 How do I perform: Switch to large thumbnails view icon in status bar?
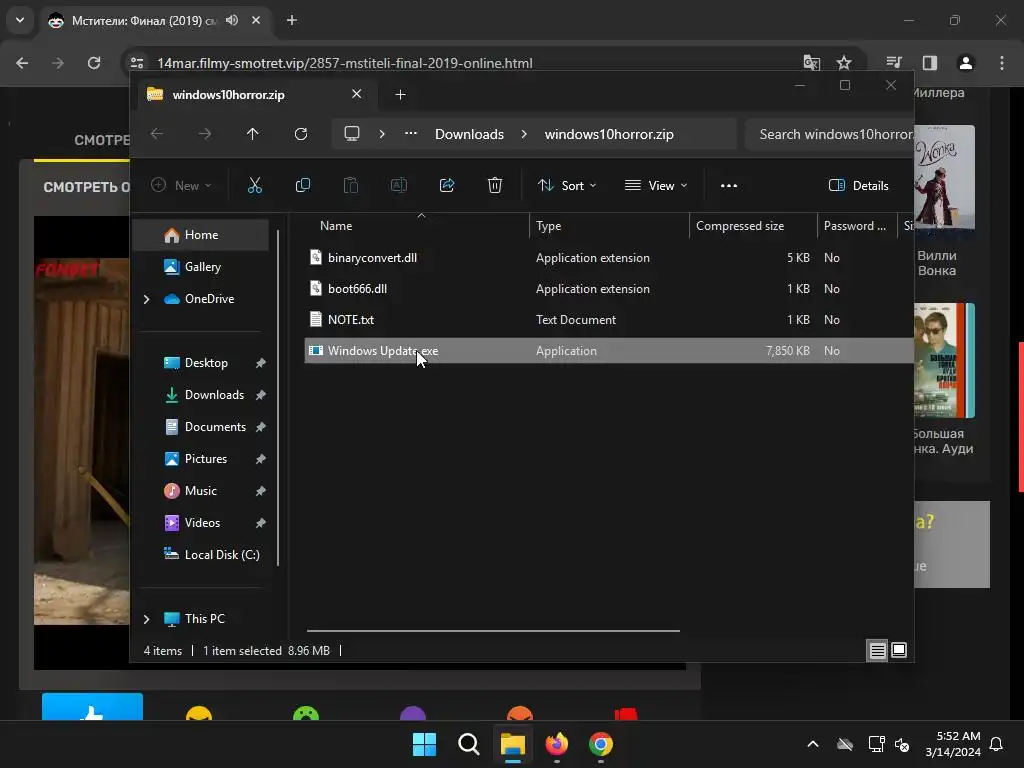[x=899, y=650]
